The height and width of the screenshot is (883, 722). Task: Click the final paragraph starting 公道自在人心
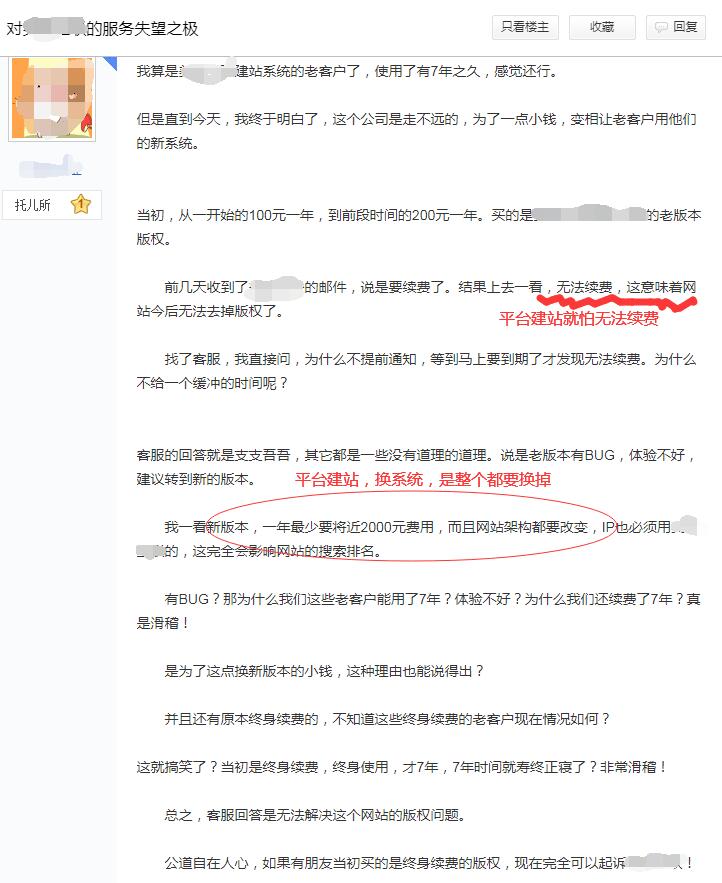(x=428, y=863)
